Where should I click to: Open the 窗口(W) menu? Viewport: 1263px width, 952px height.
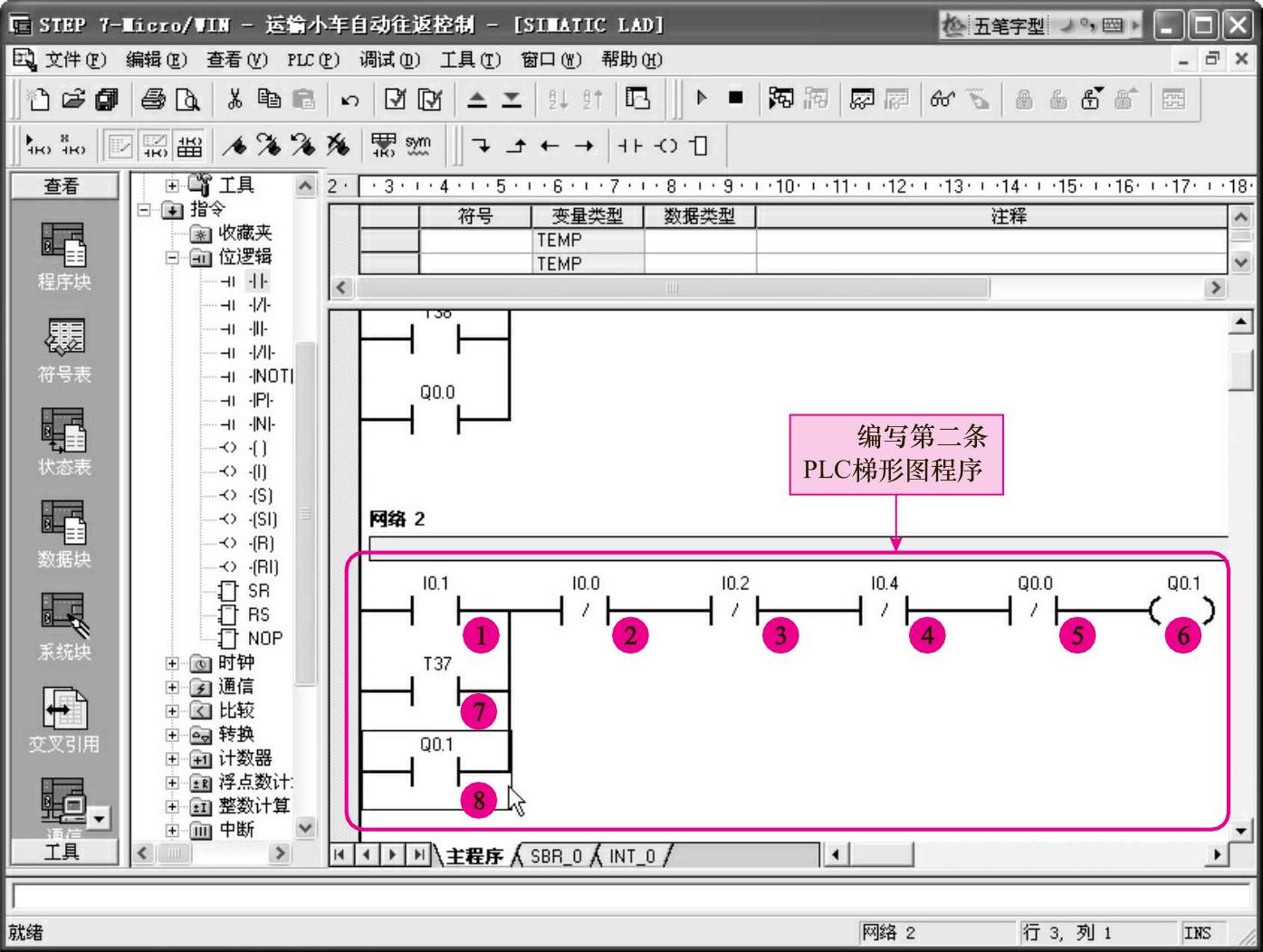(x=551, y=60)
